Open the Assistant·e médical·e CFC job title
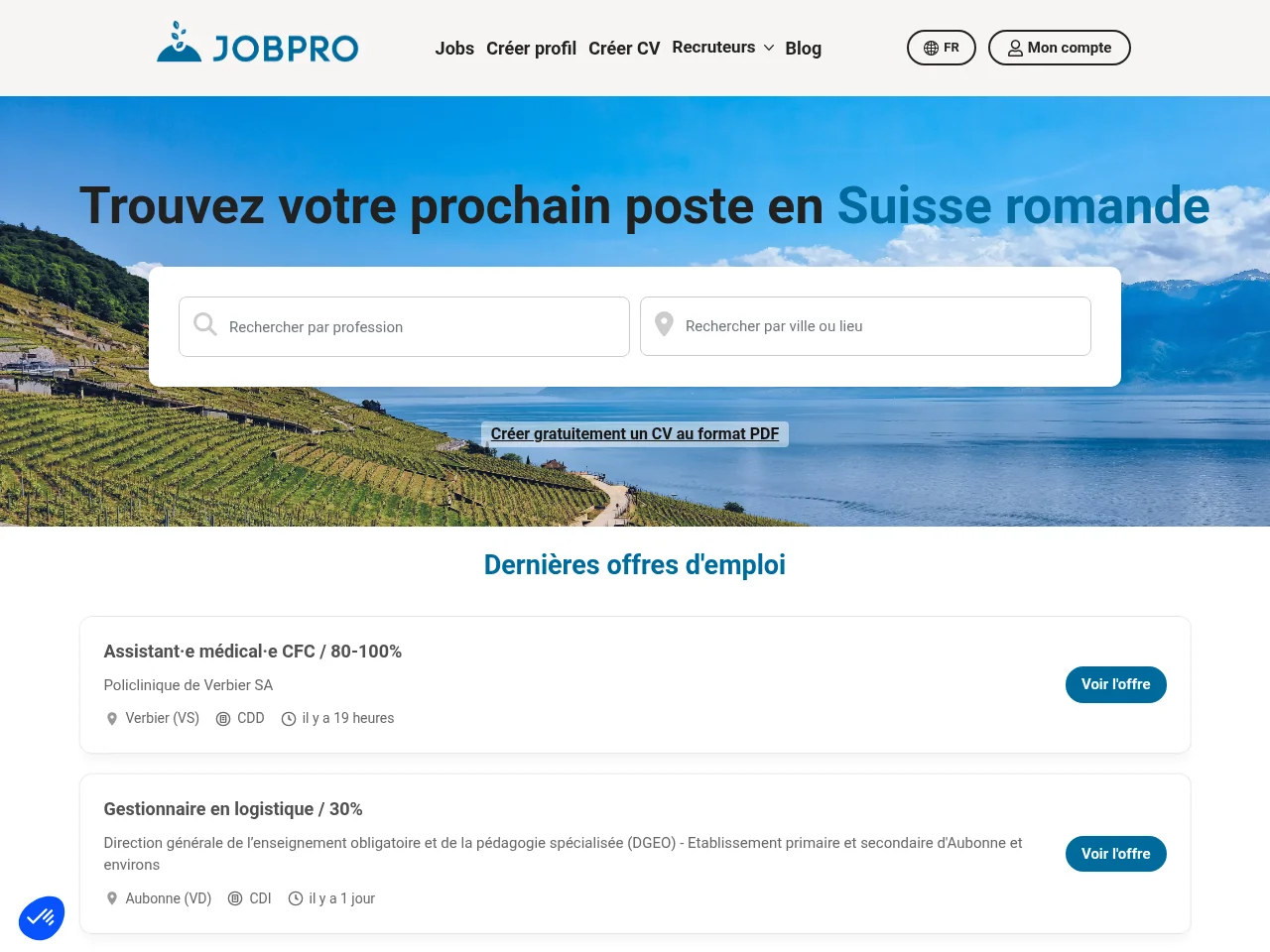 tap(253, 652)
